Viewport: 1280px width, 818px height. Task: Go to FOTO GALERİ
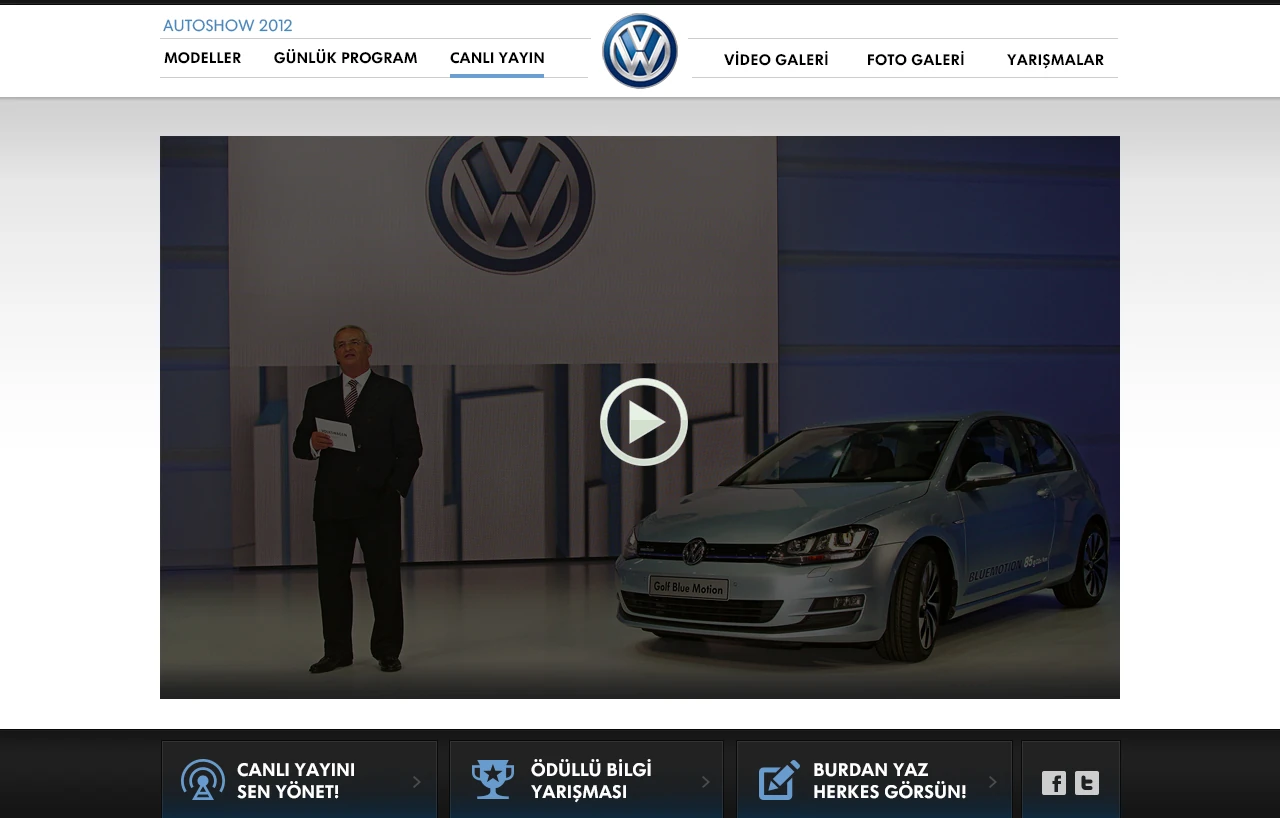[916, 60]
